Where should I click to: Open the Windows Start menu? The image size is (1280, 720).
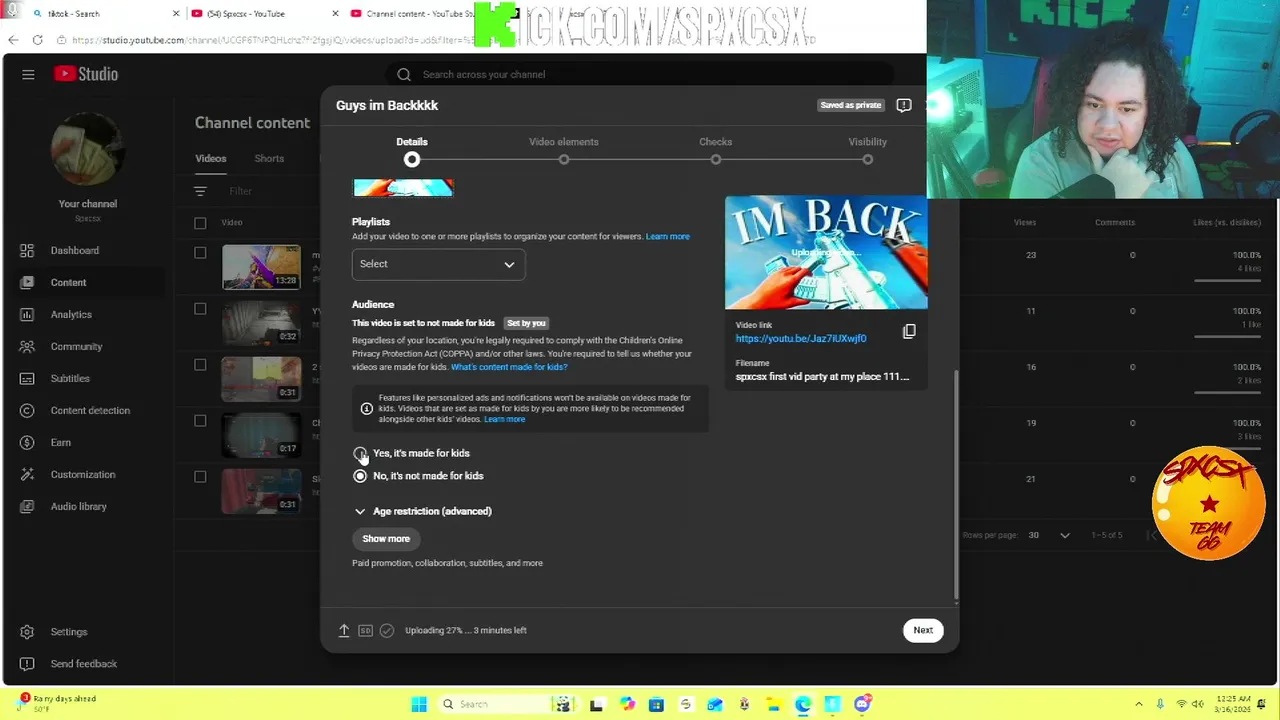pyautogui.click(x=419, y=704)
